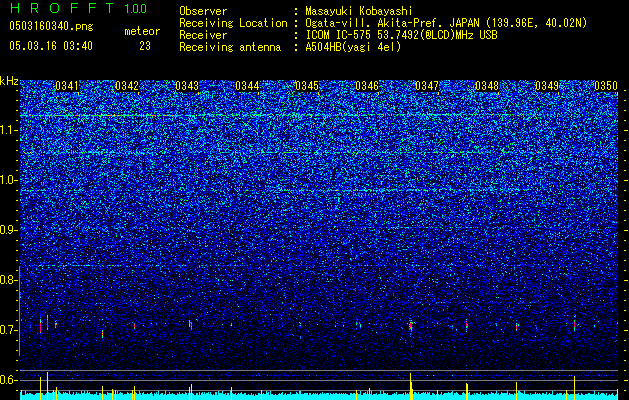Click the date stamp 05.03.16 03:40
The height and width of the screenshot is (400, 629).
click(x=51, y=46)
